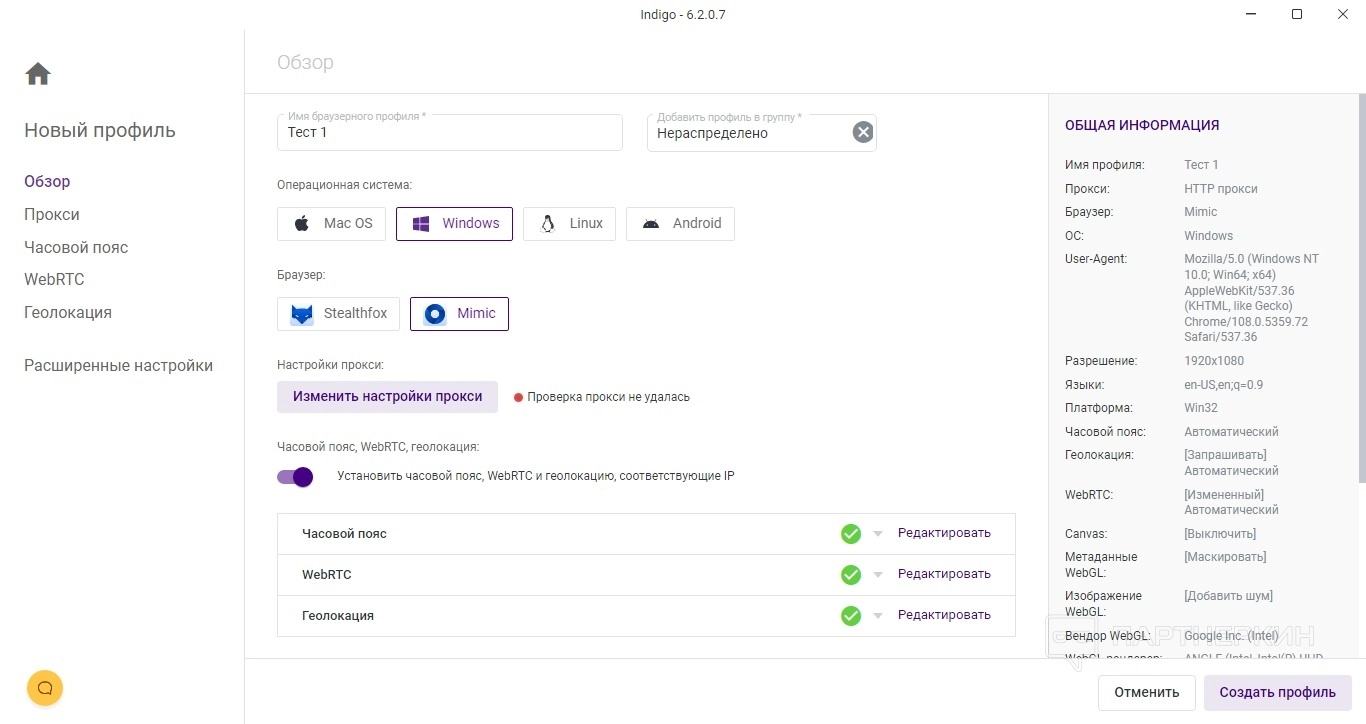Click the Создать профиль button
The image size is (1366, 724).
click(1277, 692)
